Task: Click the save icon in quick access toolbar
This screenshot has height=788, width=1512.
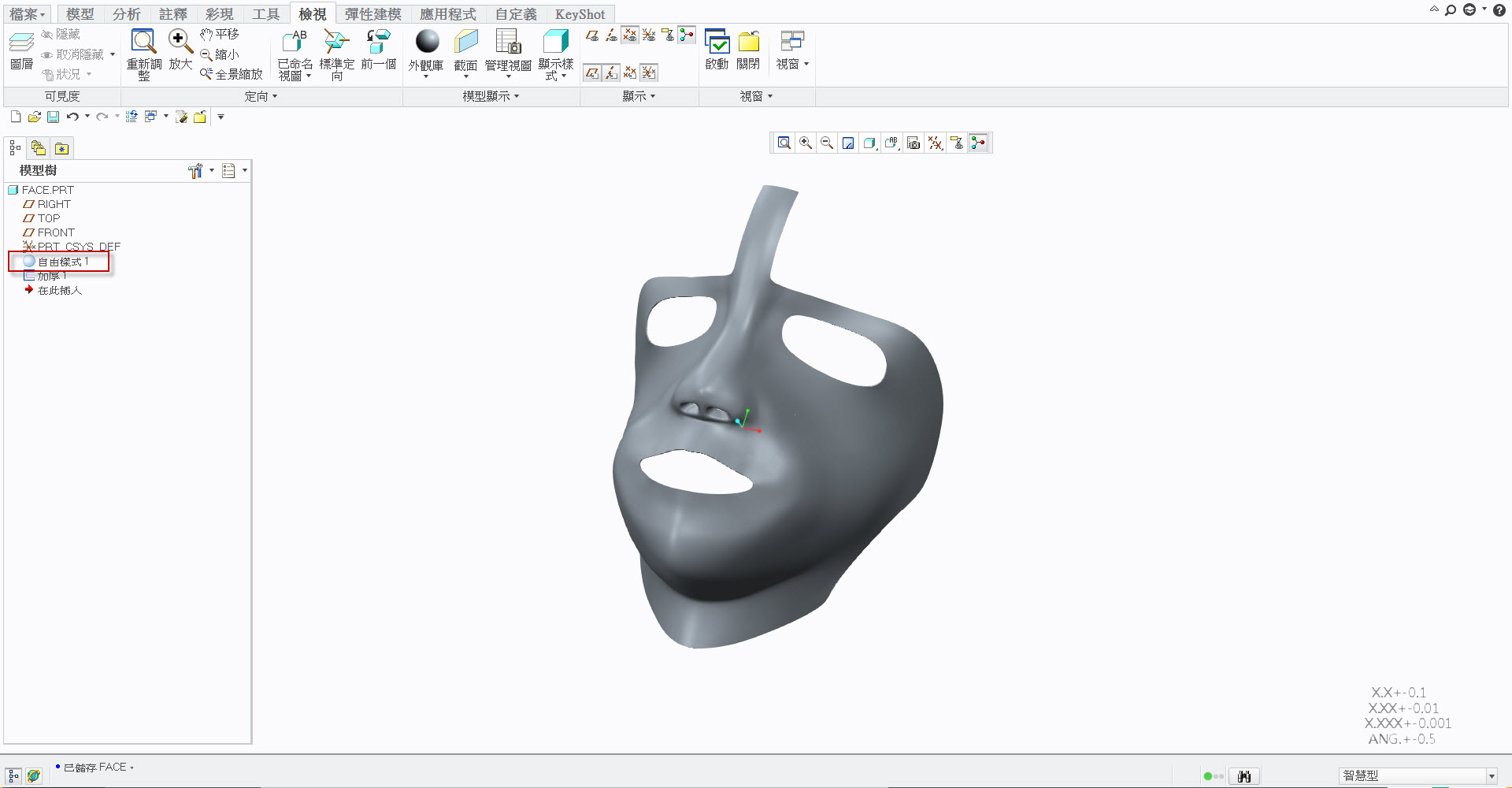Action: (x=53, y=117)
